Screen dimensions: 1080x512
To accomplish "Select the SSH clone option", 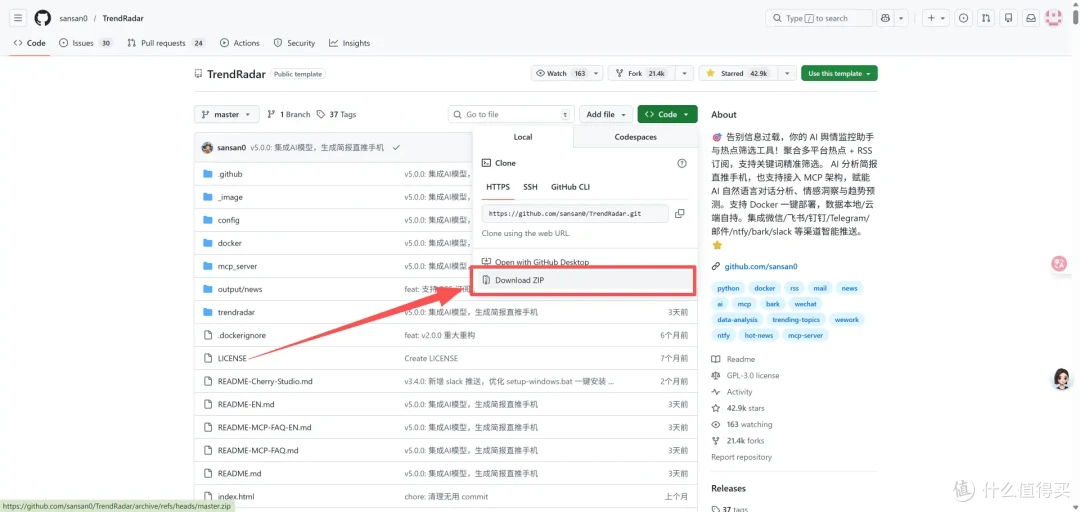I will [x=530, y=187].
